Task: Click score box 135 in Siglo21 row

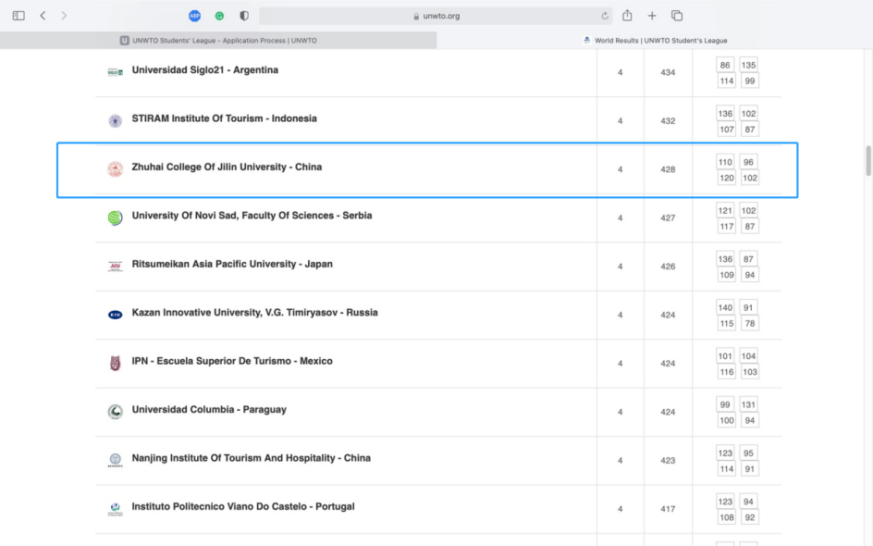Action: click(748, 65)
